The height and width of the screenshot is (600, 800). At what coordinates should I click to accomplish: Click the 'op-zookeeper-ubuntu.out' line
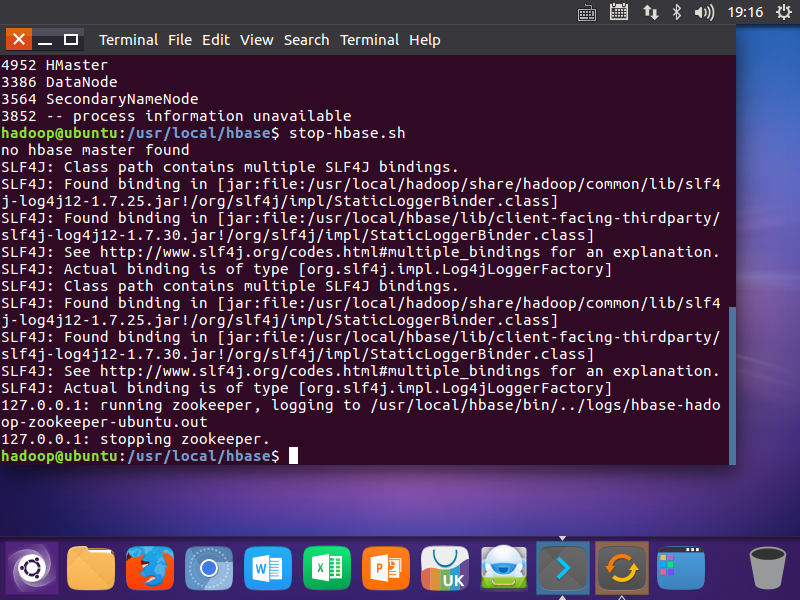[104, 422]
